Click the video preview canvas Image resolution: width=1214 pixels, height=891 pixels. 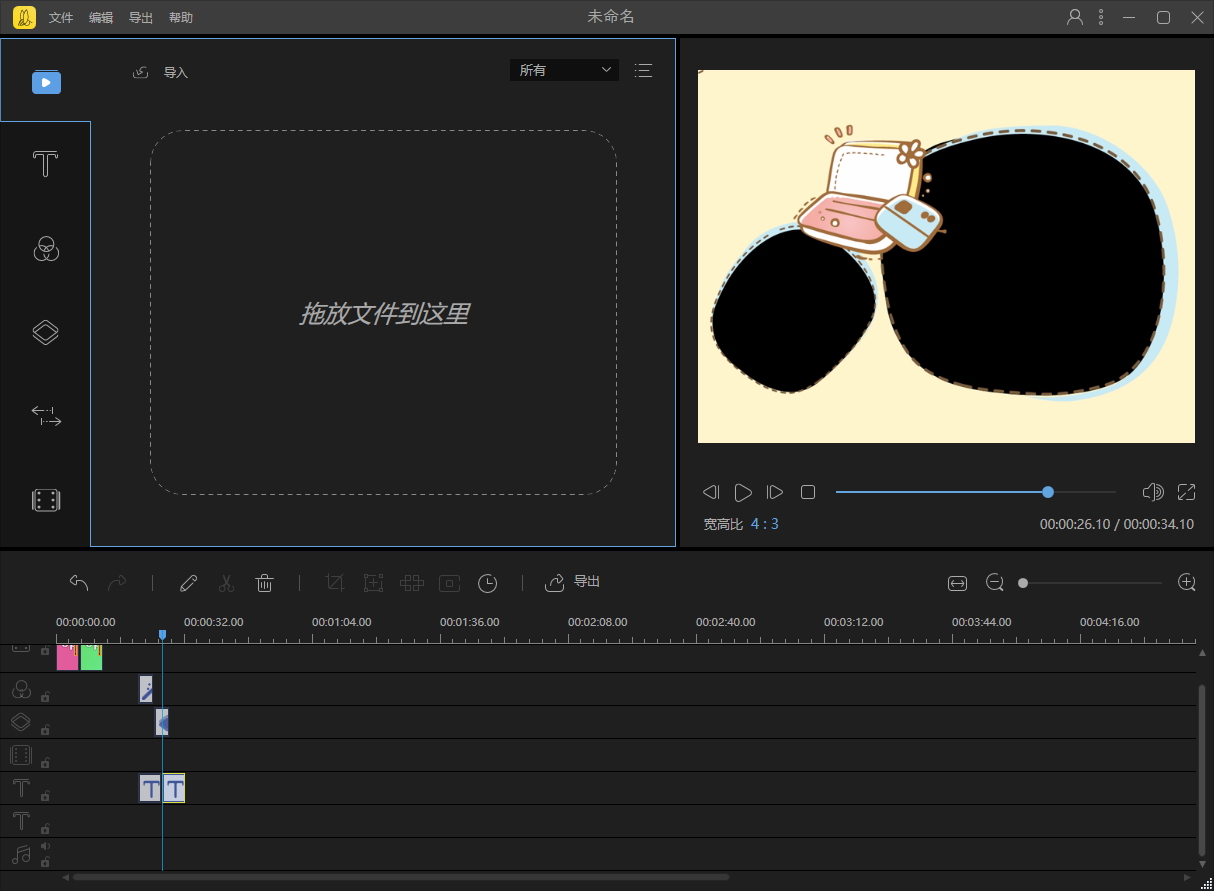(x=946, y=256)
